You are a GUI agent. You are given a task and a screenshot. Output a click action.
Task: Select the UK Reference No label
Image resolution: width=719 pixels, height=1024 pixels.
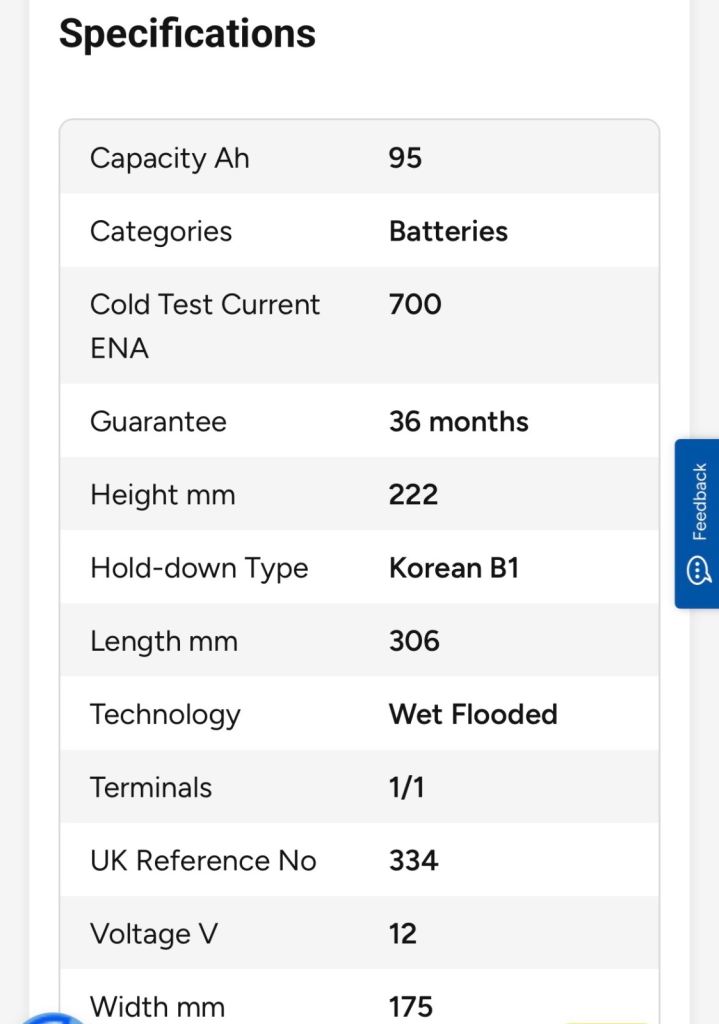tap(203, 860)
